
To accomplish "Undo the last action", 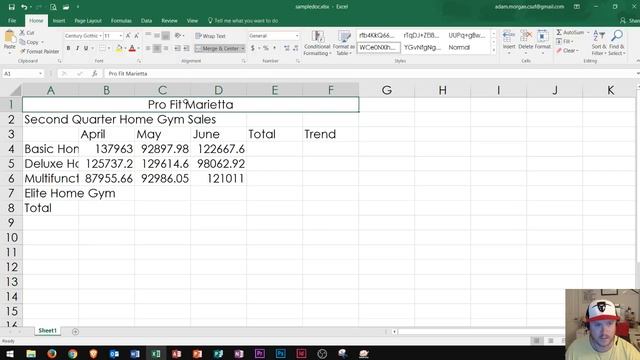I will tap(24, 7).
